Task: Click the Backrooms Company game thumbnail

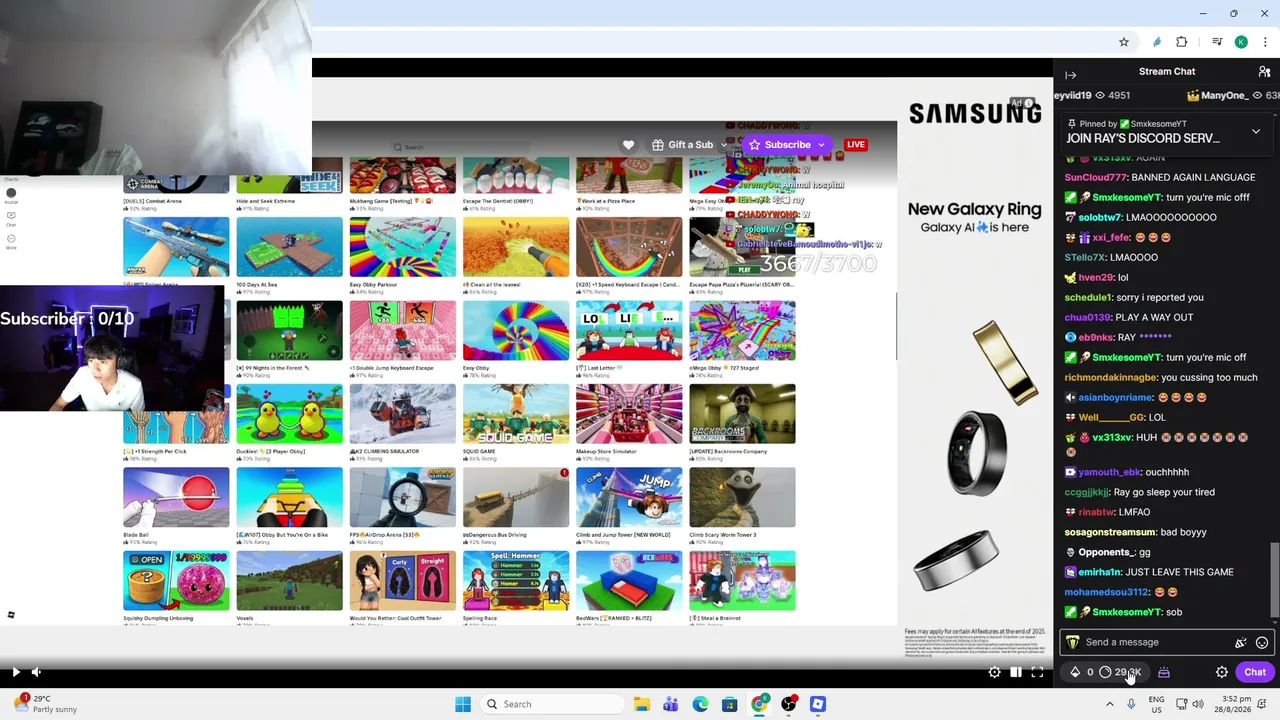Action: [742, 414]
